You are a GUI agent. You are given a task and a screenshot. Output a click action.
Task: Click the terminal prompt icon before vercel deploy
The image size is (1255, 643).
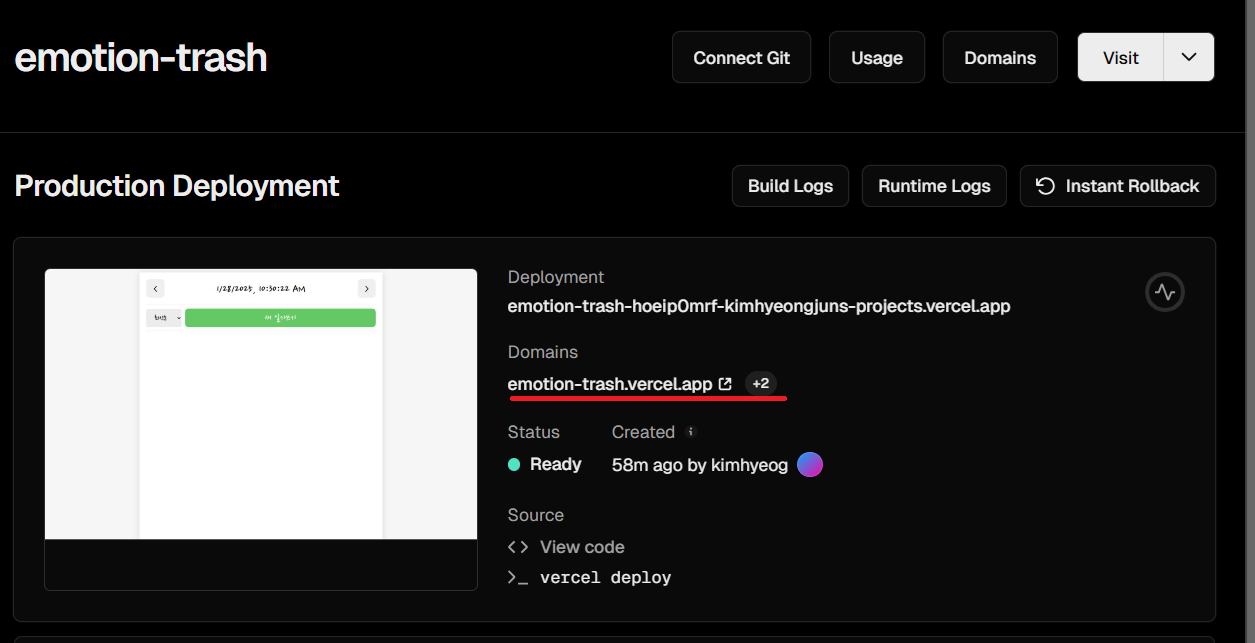518,578
